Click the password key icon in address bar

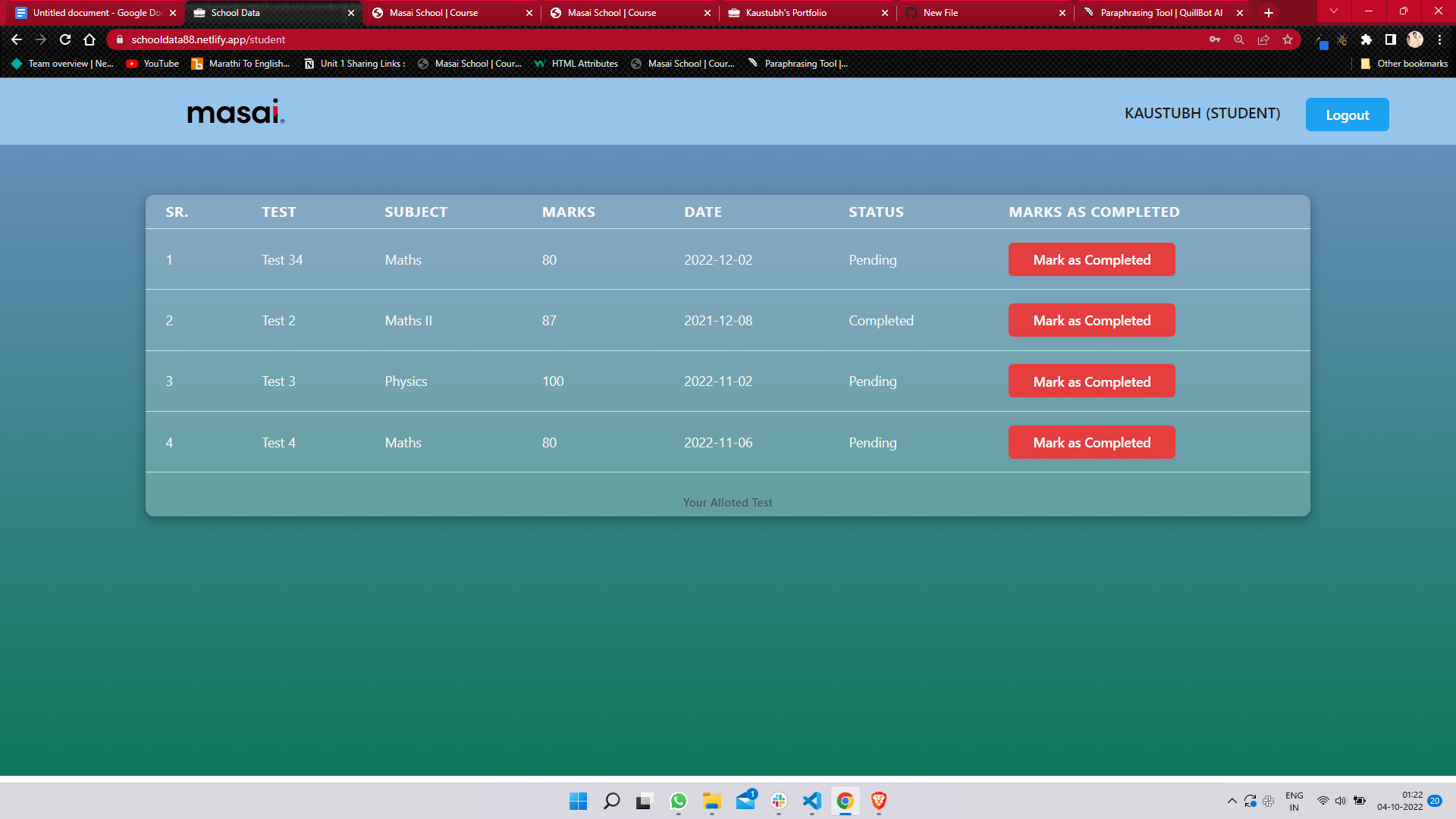(1215, 39)
